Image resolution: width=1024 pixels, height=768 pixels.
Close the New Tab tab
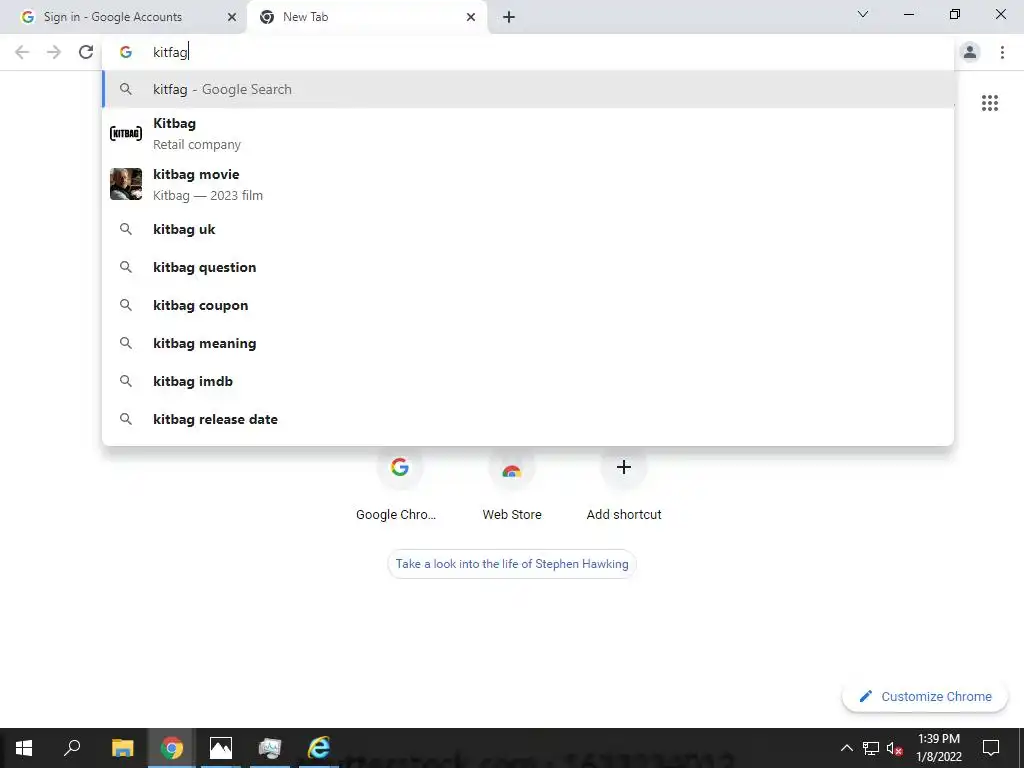pyautogui.click(x=471, y=17)
